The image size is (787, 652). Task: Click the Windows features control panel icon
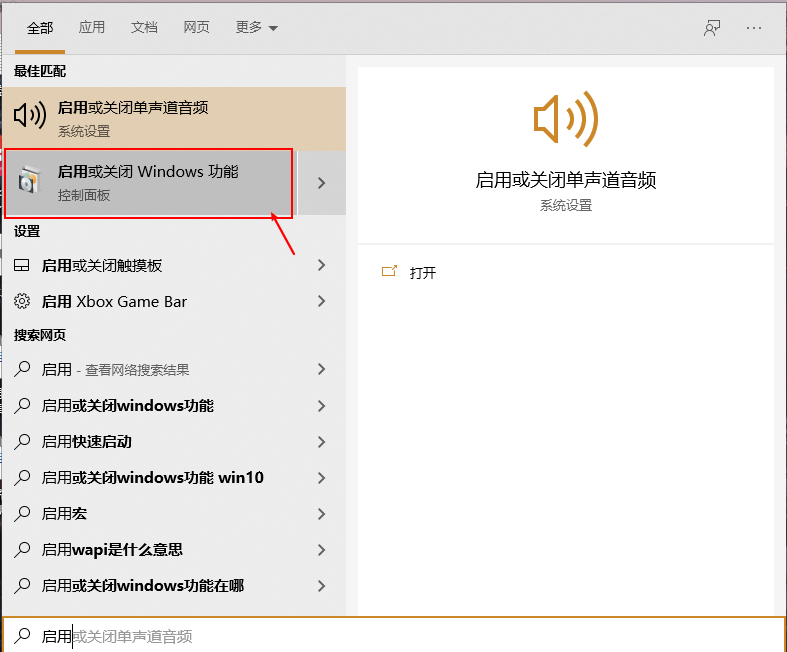(29, 180)
